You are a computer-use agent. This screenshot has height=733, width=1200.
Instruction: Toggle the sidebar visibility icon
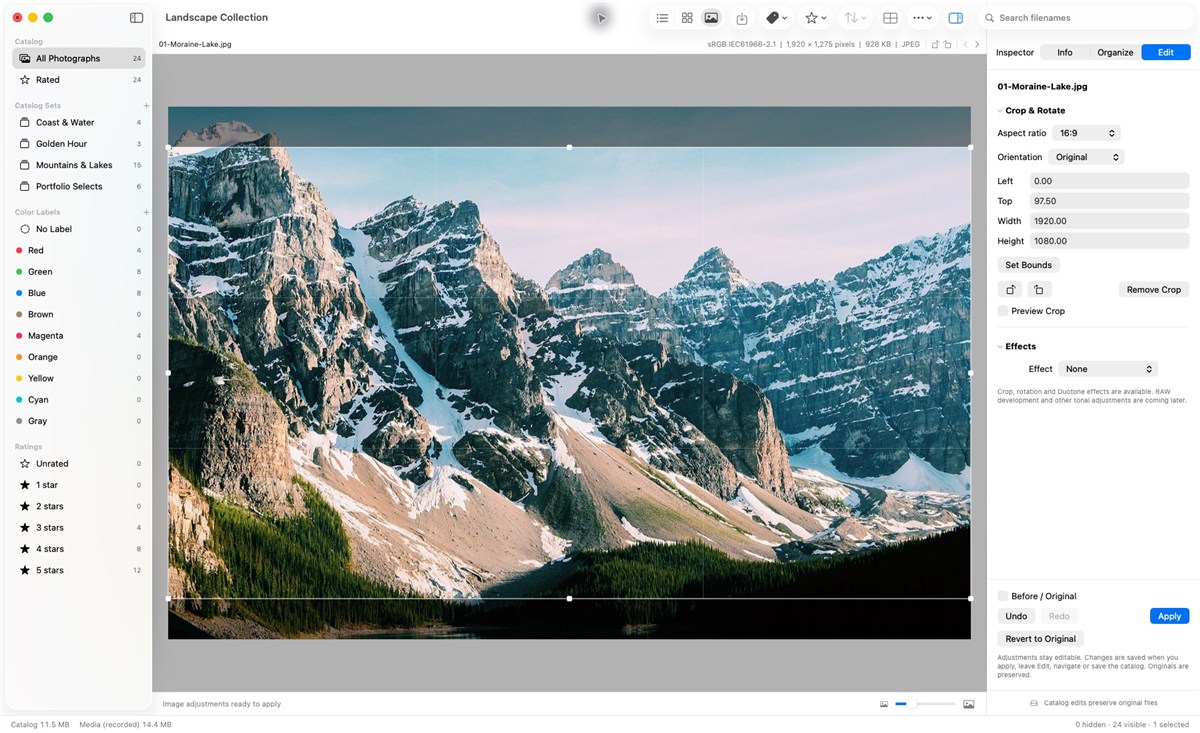click(137, 18)
